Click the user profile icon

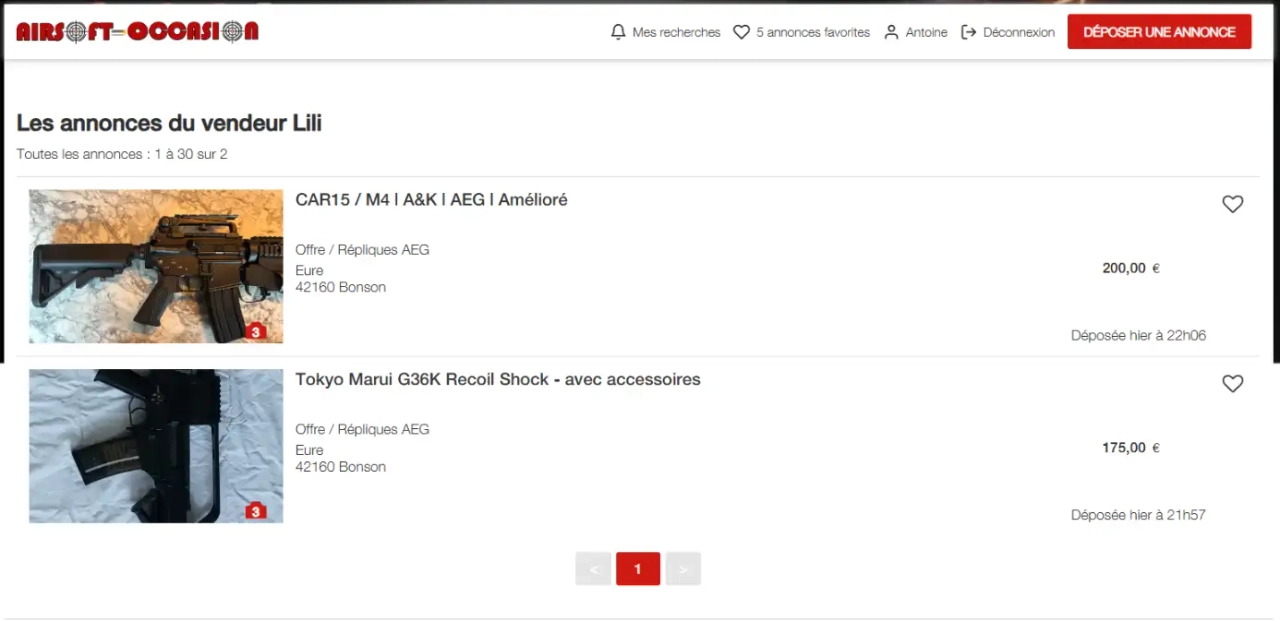pos(891,32)
